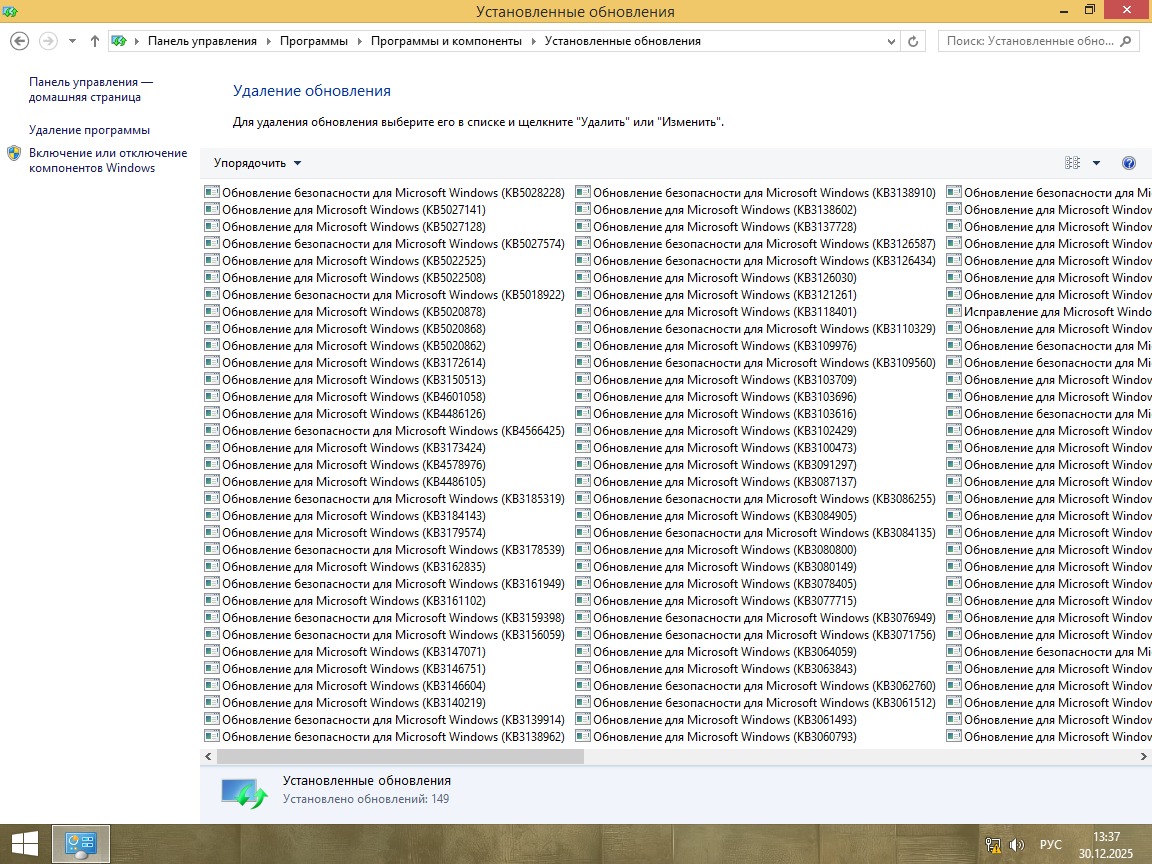Viewport: 1152px width, 864px height.
Task: Expand the address bar history dropdown
Action: click(892, 41)
